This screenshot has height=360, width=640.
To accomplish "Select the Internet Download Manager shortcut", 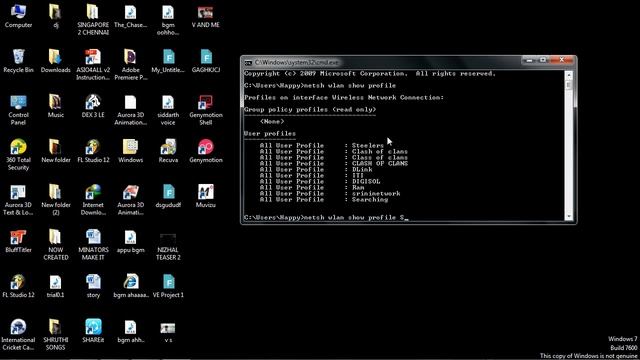I will click(93, 200).
